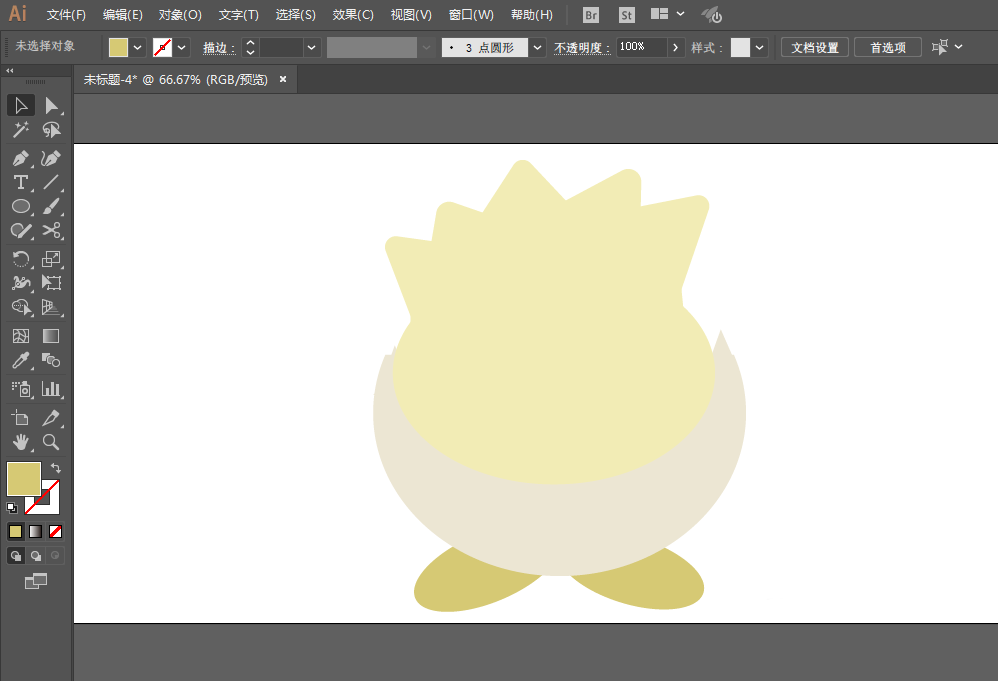Open the graphic style dropdown
This screenshot has width=998, height=681.
pos(759,48)
